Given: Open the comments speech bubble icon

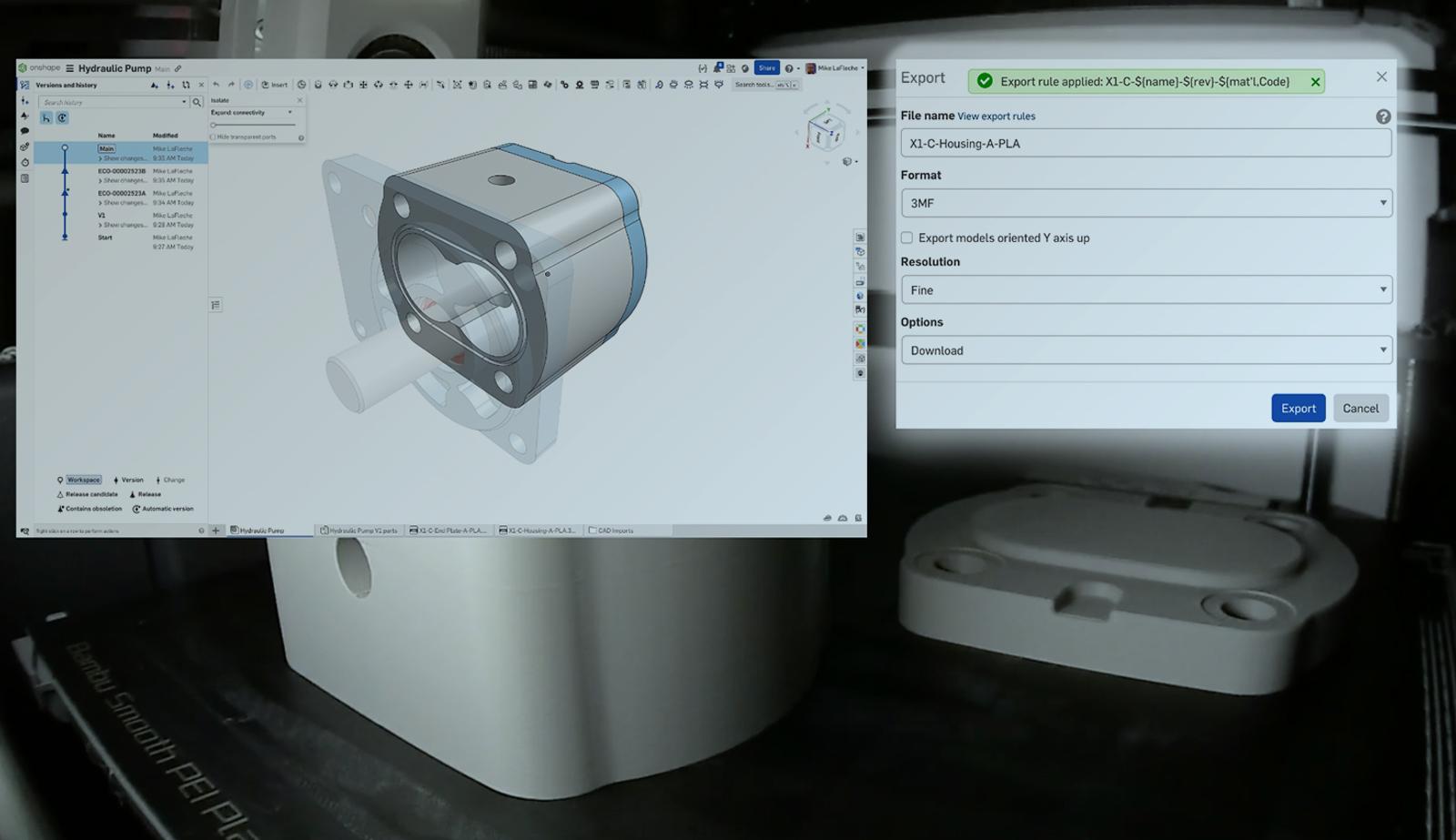Looking at the screenshot, I should click(x=25, y=131).
